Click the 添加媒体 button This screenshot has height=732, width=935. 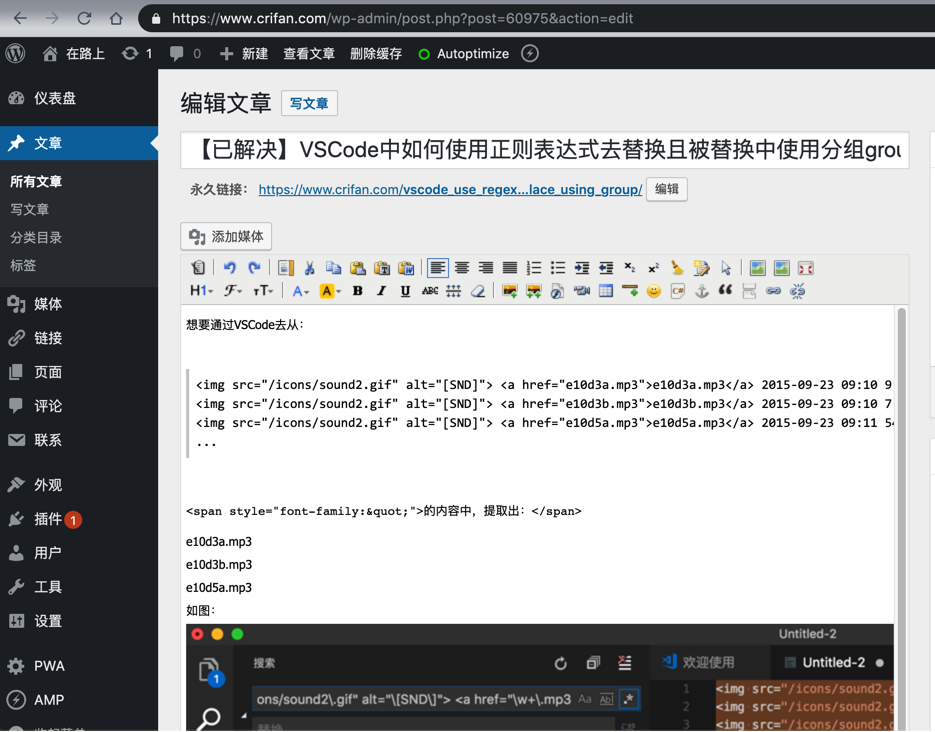point(226,237)
